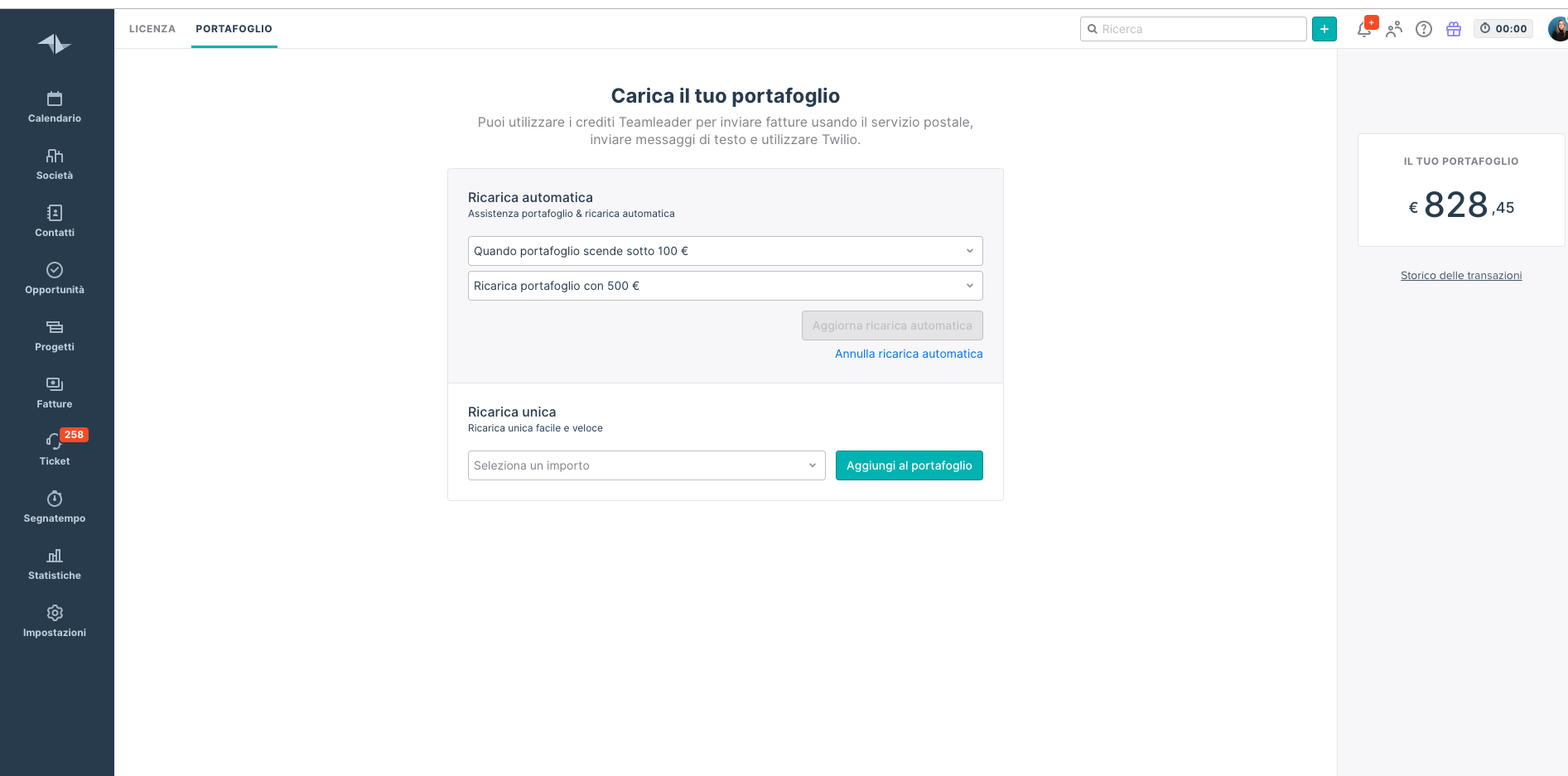1568x776 pixels.
Task: Open 'Storico delle transazioni' link
Action: [x=1461, y=276]
